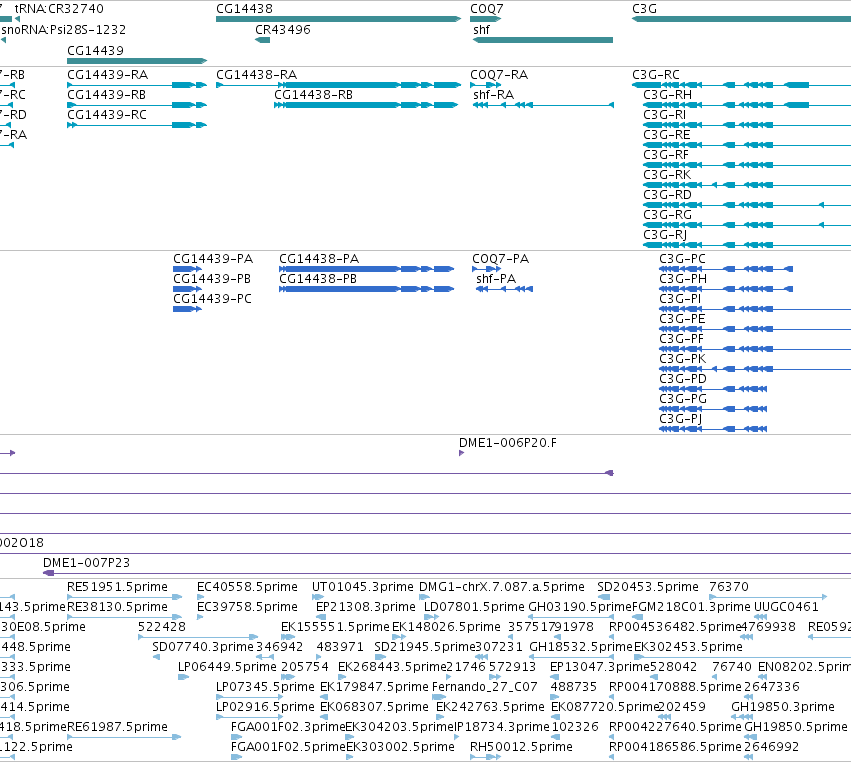Select the shf-RA transcript label
Screen dimensions: 851x762
pos(493,94)
